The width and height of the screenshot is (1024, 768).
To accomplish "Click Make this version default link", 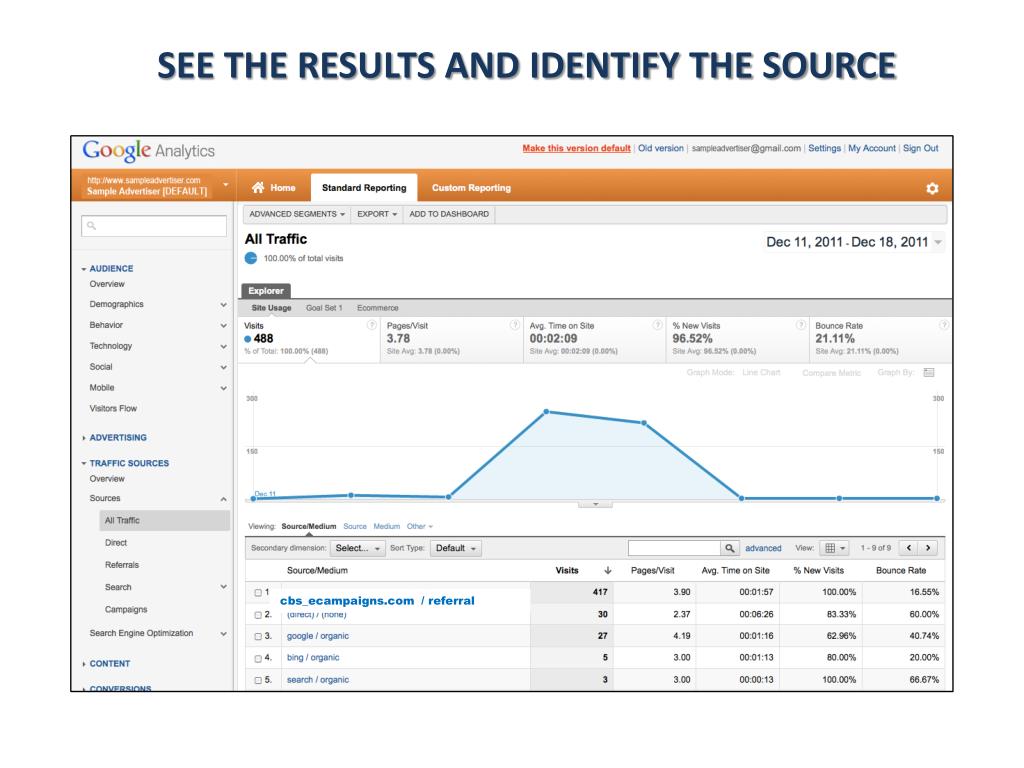I will (x=577, y=148).
